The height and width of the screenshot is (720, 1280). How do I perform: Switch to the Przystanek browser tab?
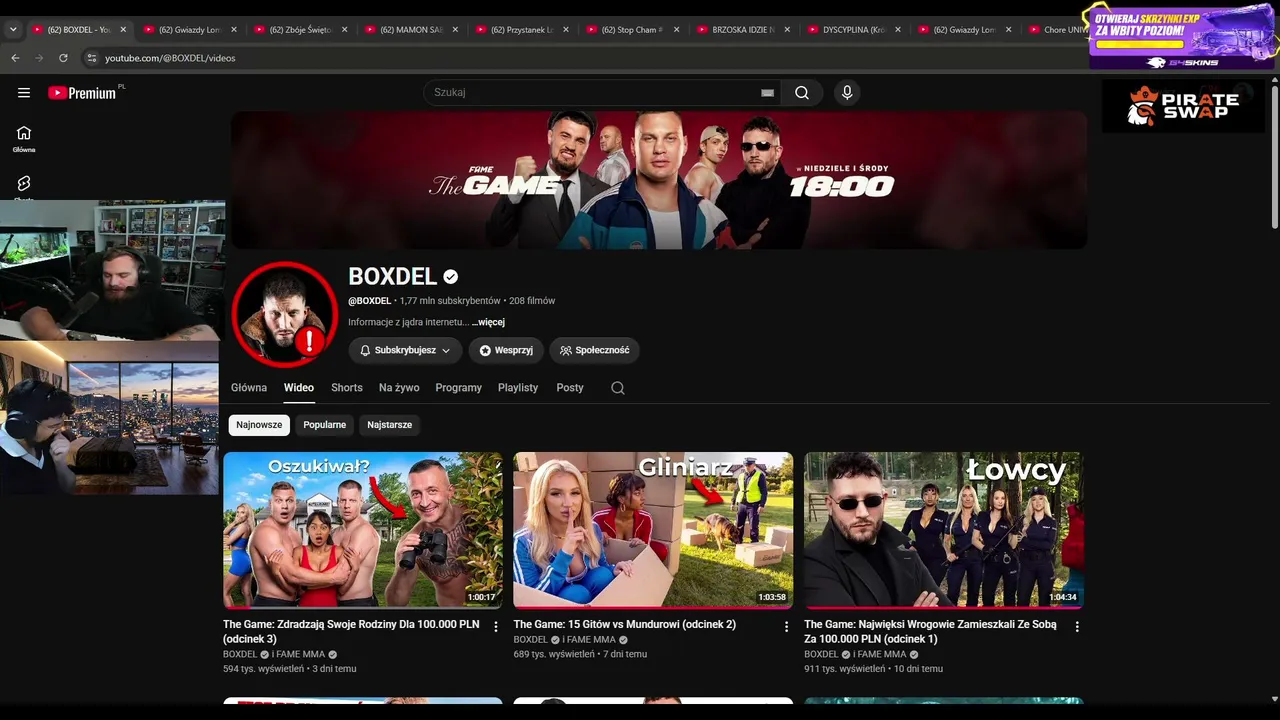pos(521,30)
